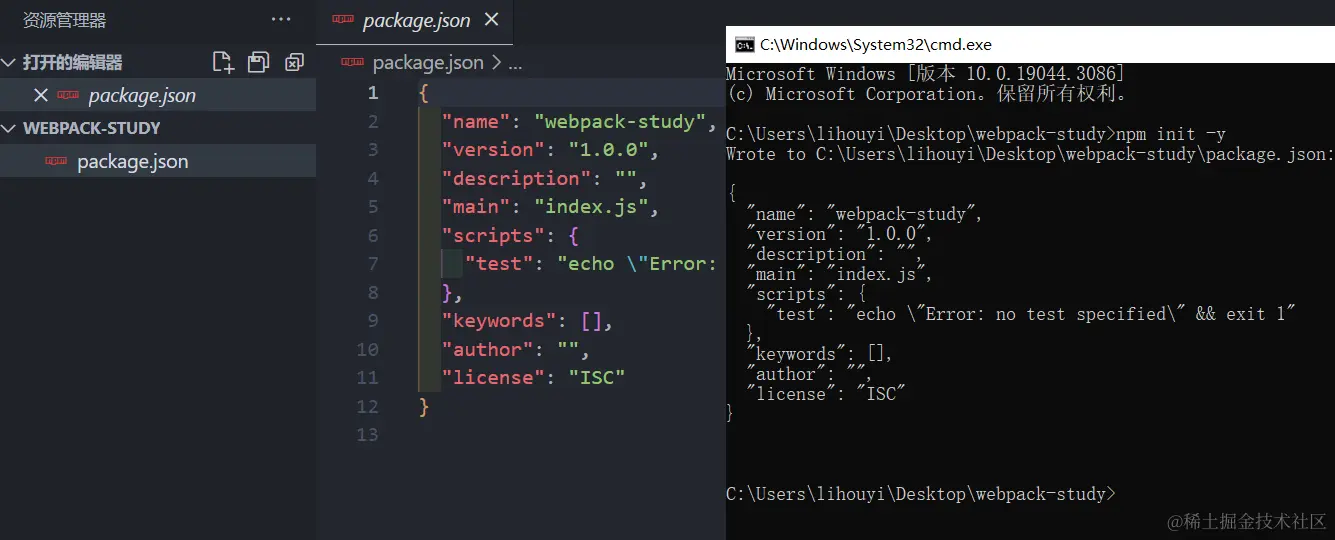The width and height of the screenshot is (1335, 540).
Task: Click the Microsoft Windows version line in cmd
Action: 925,74
